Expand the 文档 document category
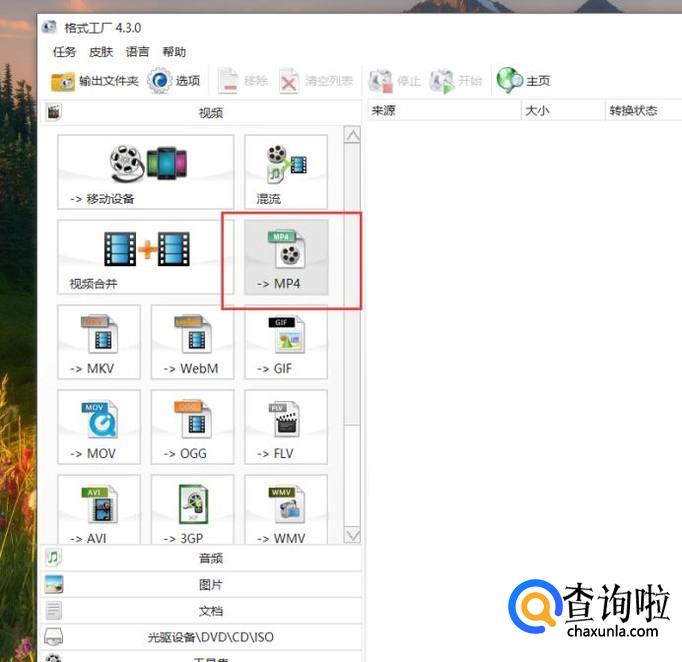This screenshot has height=662, width=682. (x=201, y=611)
